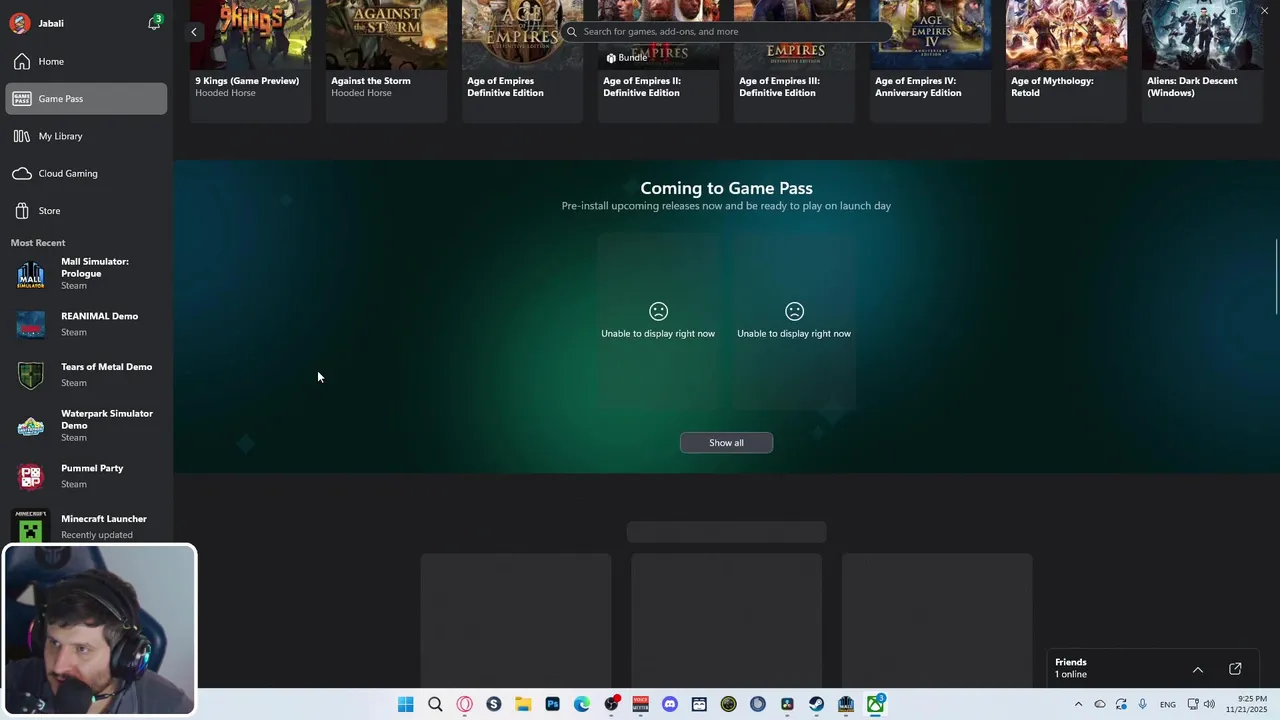The height and width of the screenshot is (720, 1280).
Task: Click the first Unable to display placeholder
Action: (658, 321)
